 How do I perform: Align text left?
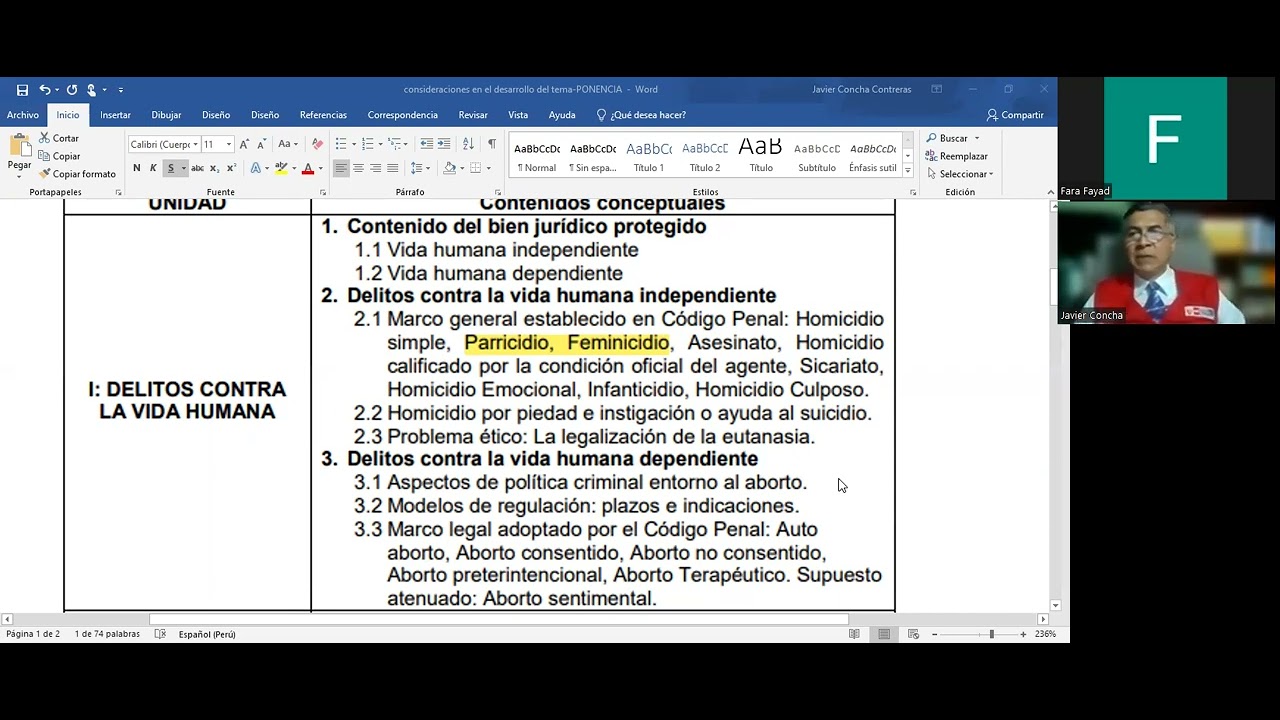[341, 168]
